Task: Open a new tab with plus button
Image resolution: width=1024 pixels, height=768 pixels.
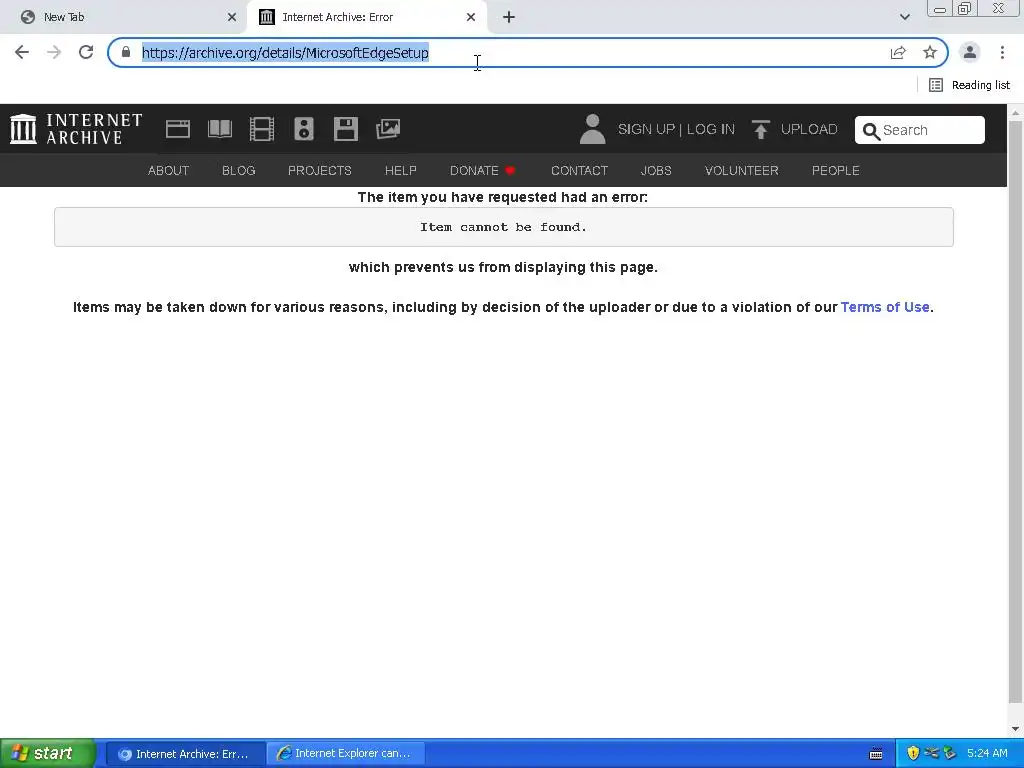Action: click(509, 17)
